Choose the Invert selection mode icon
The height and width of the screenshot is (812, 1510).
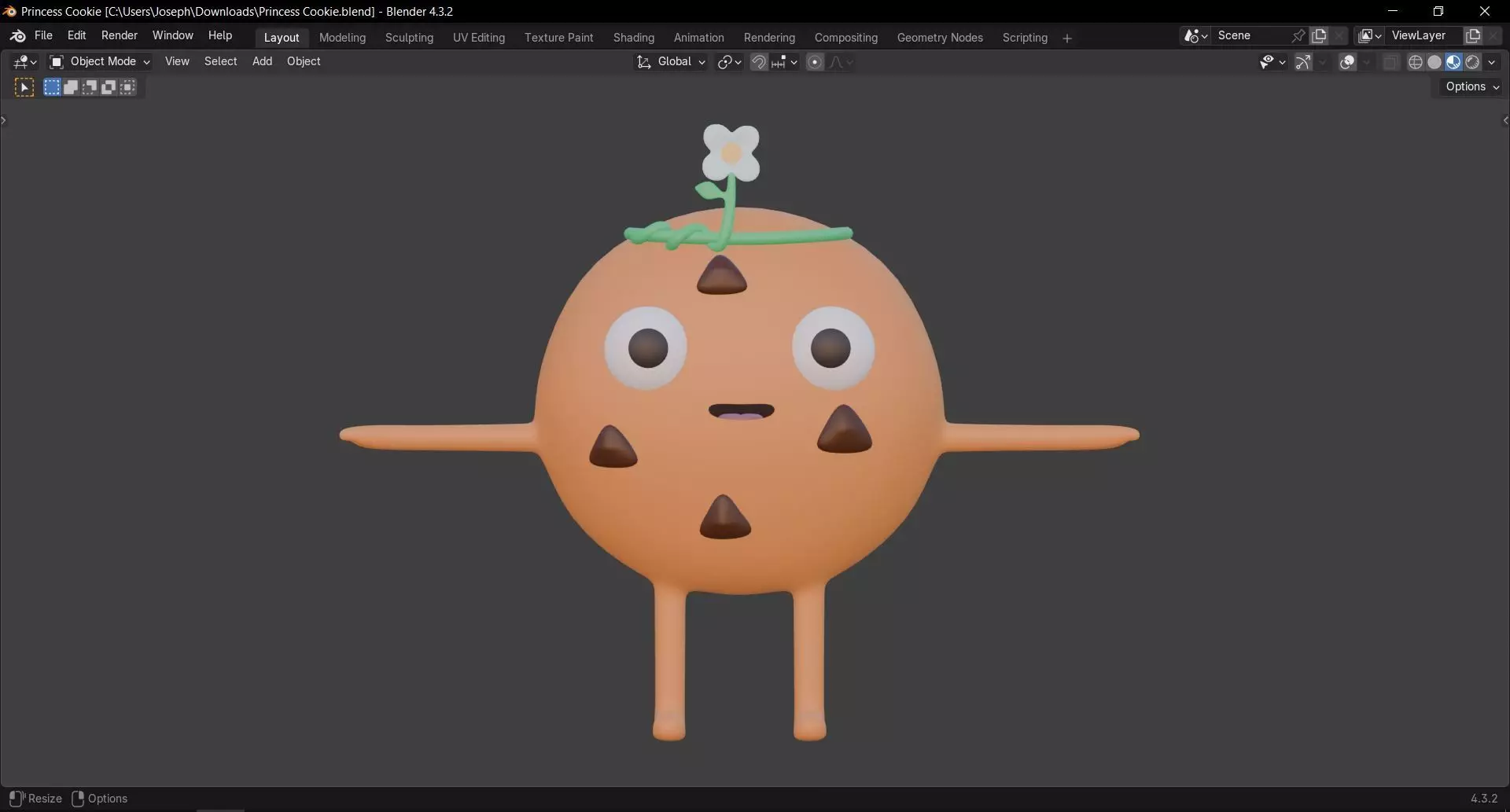(x=109, y=88)
